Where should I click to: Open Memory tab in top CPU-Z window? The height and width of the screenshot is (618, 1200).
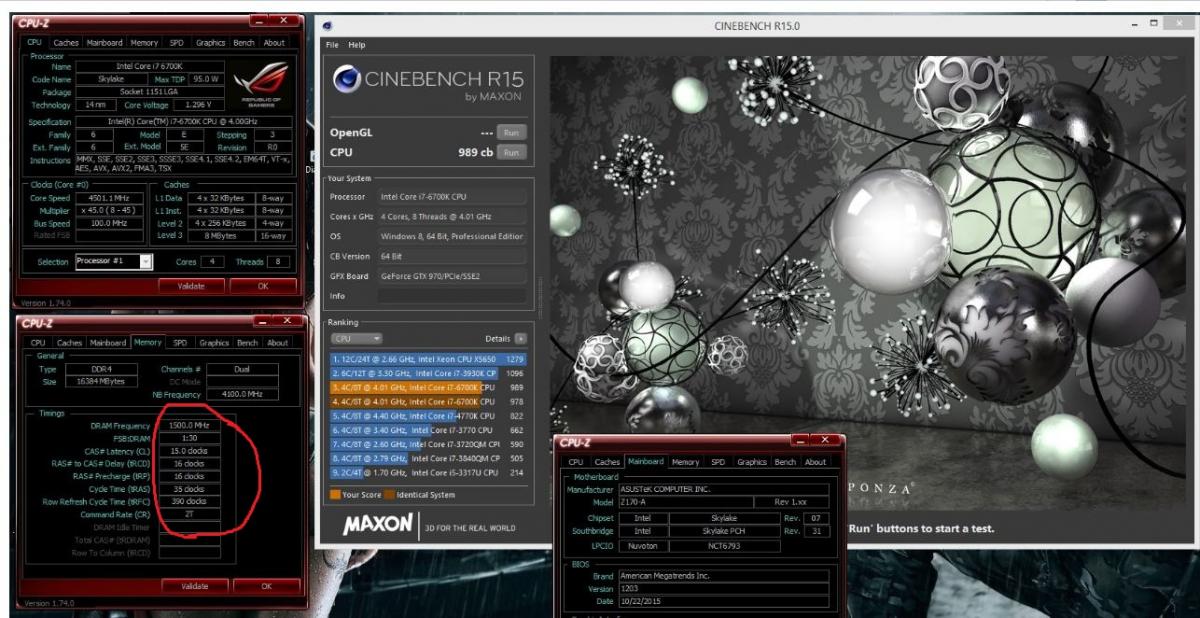pos(144,43)
